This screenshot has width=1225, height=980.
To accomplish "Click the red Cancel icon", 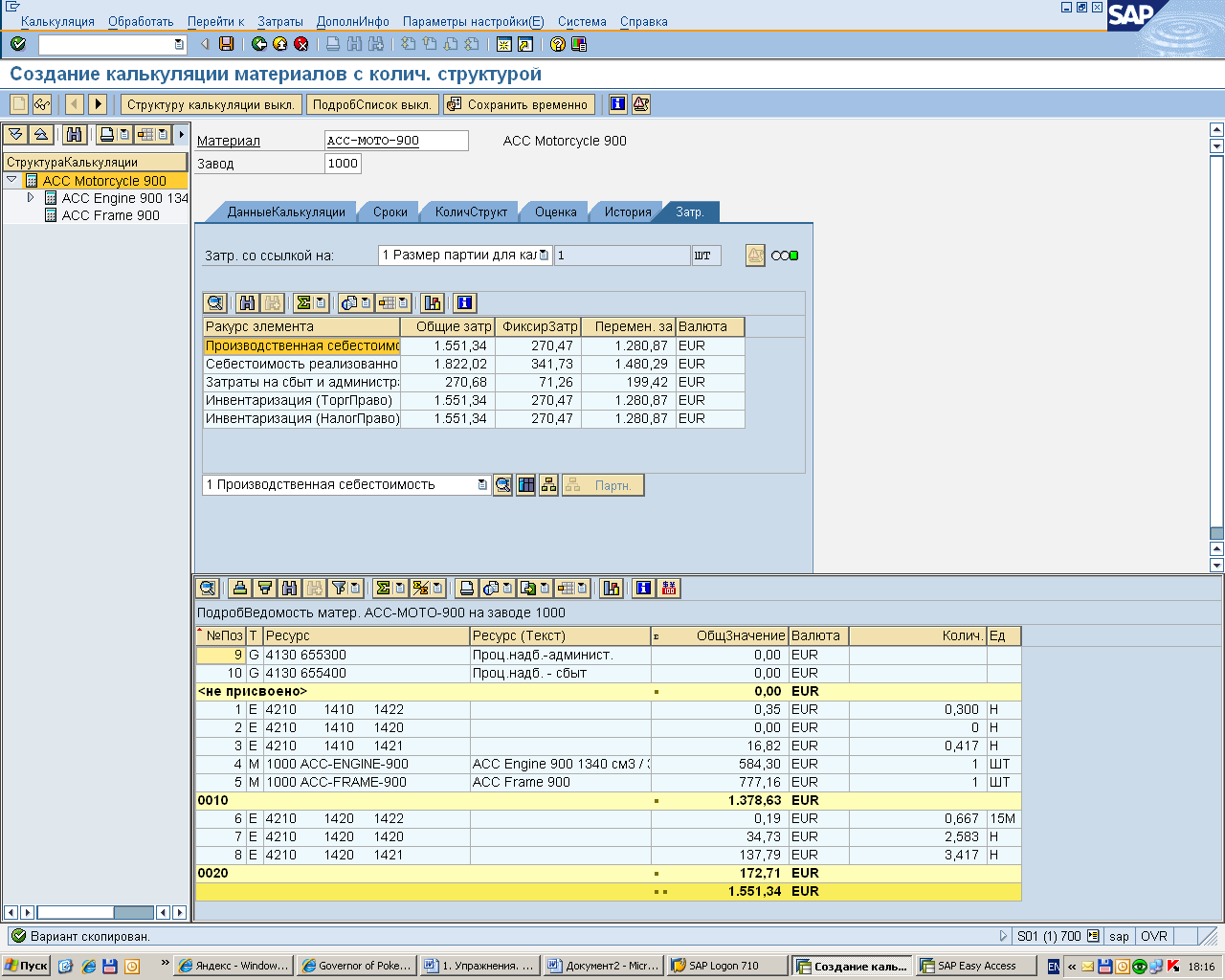I will coord(301,44).
